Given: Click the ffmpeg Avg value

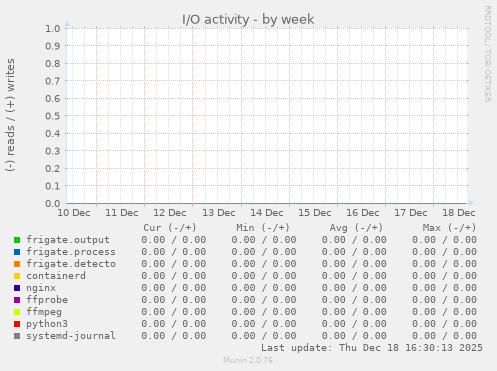Looking at the screenshot, I should click(x=354, y=312).
